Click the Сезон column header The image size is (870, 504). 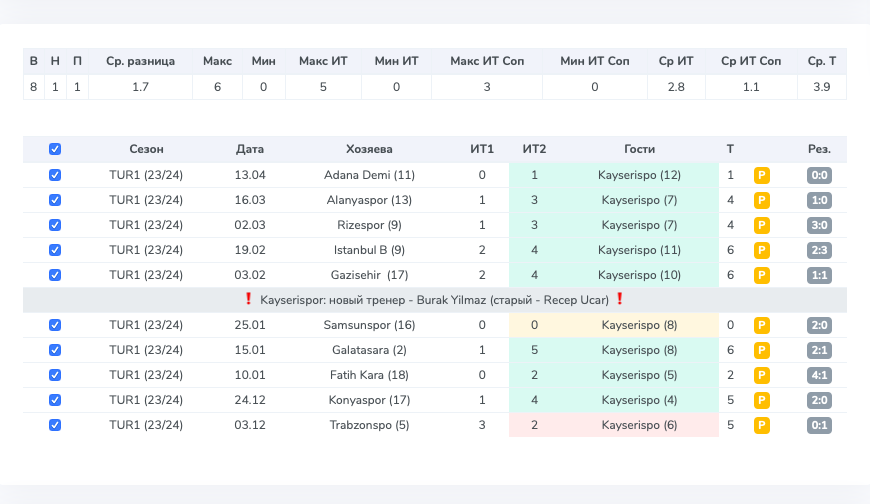pos(146,149)
